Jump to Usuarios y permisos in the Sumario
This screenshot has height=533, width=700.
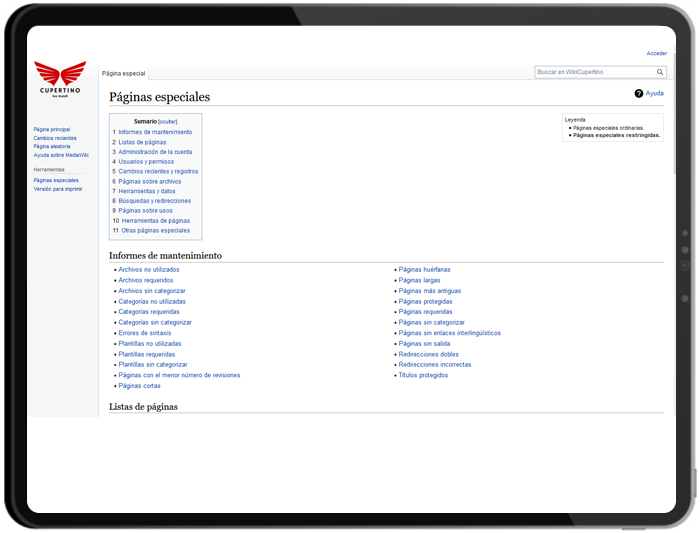pos(146,161)
